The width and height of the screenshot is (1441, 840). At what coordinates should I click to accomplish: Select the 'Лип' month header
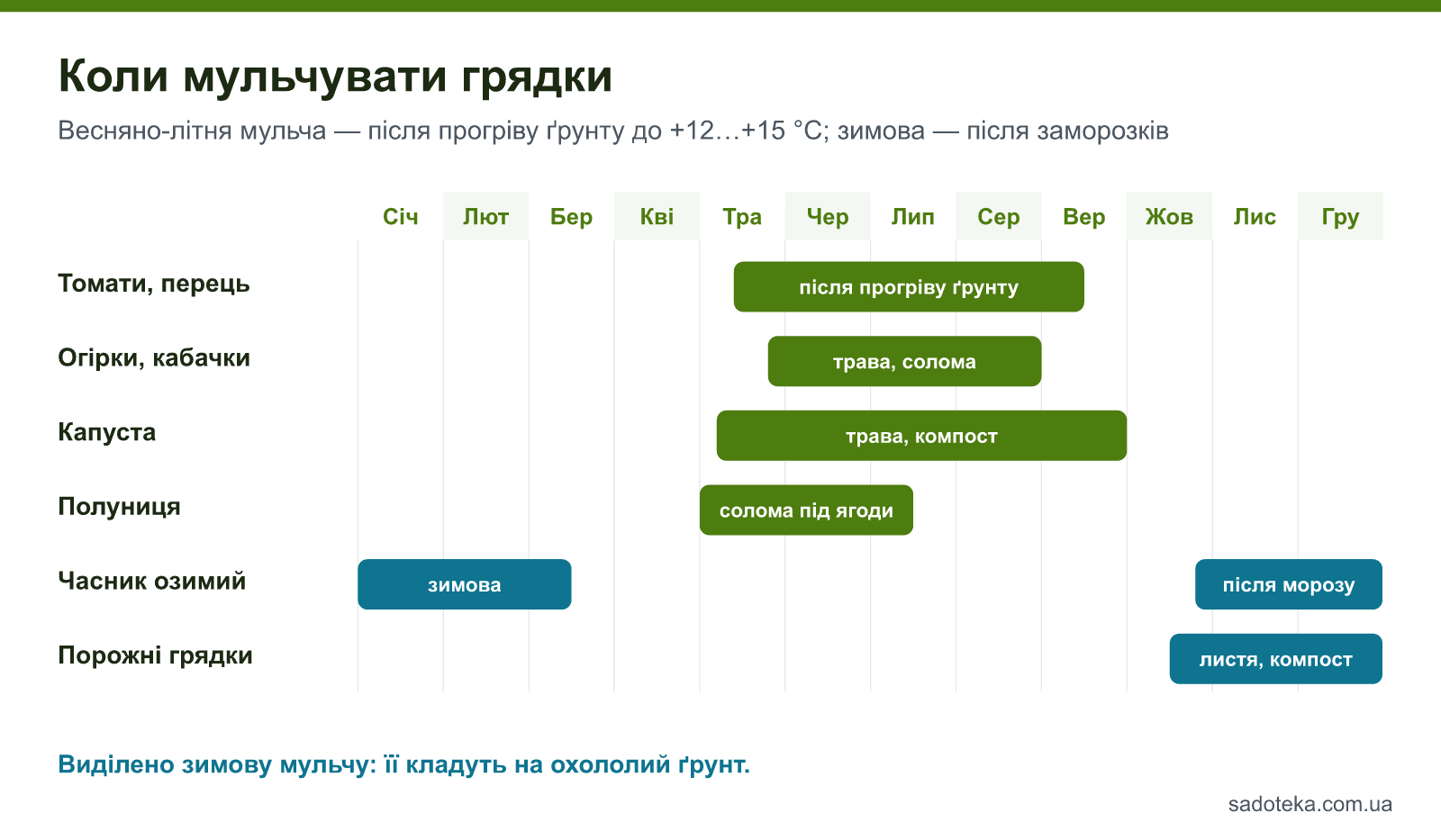(x=913, y=216)
